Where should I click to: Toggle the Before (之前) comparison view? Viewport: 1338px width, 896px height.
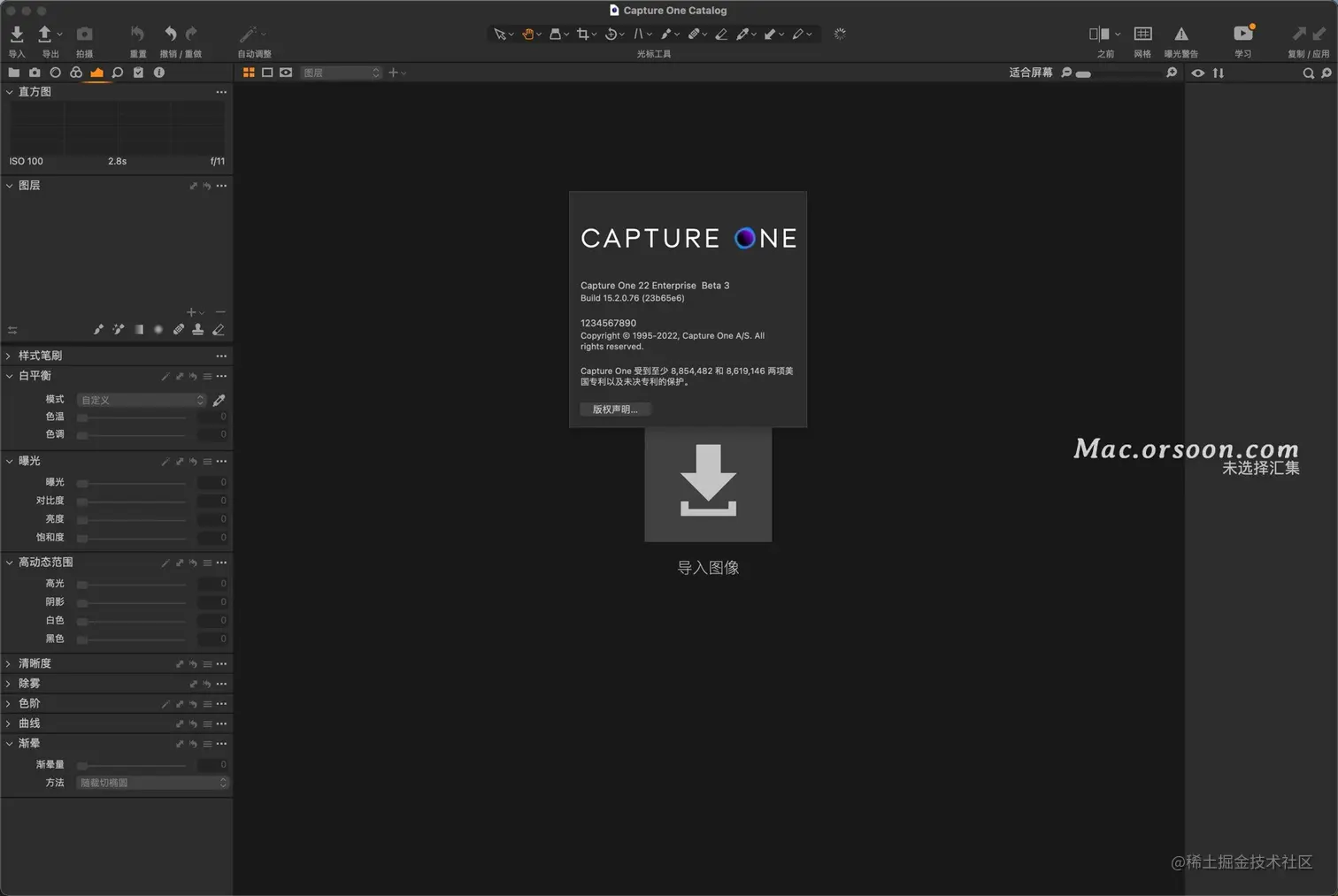(1099, 34)
